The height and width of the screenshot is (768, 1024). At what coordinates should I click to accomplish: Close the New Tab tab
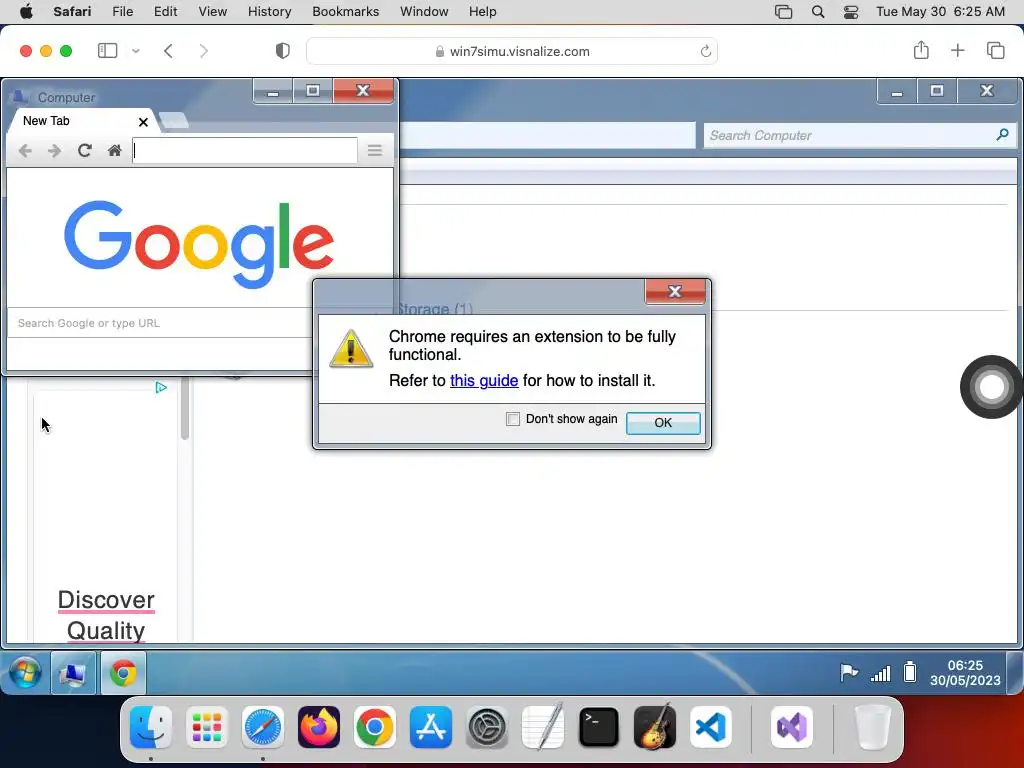pyautogui.click(x=143, y=122)
